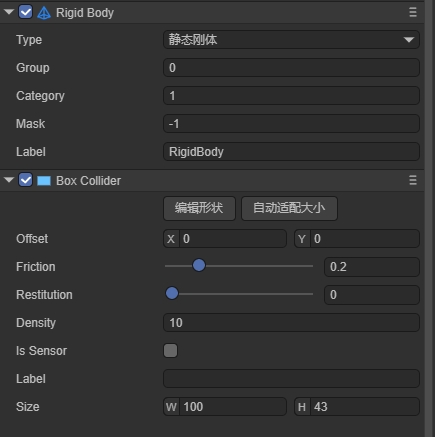Disable the Rigid Body component checkbox
435x437 pixels.
point(25,12)
